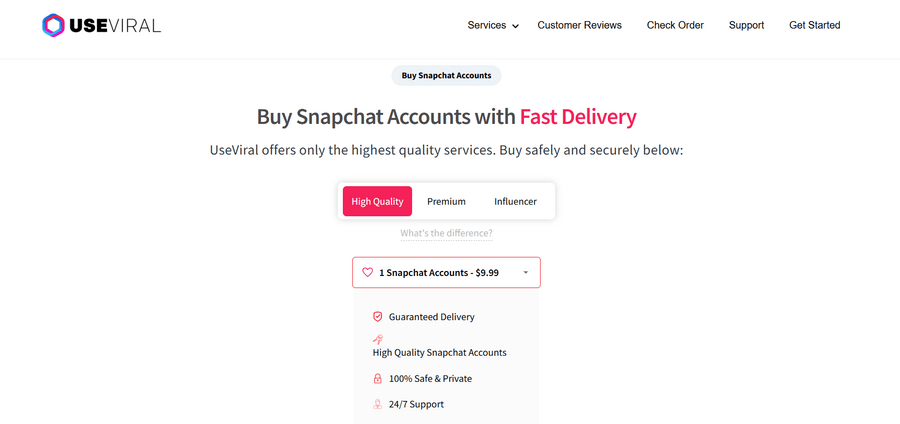Open Customer Reviews page
Viewport: 900px width, 424px height.
click(579, 25)
